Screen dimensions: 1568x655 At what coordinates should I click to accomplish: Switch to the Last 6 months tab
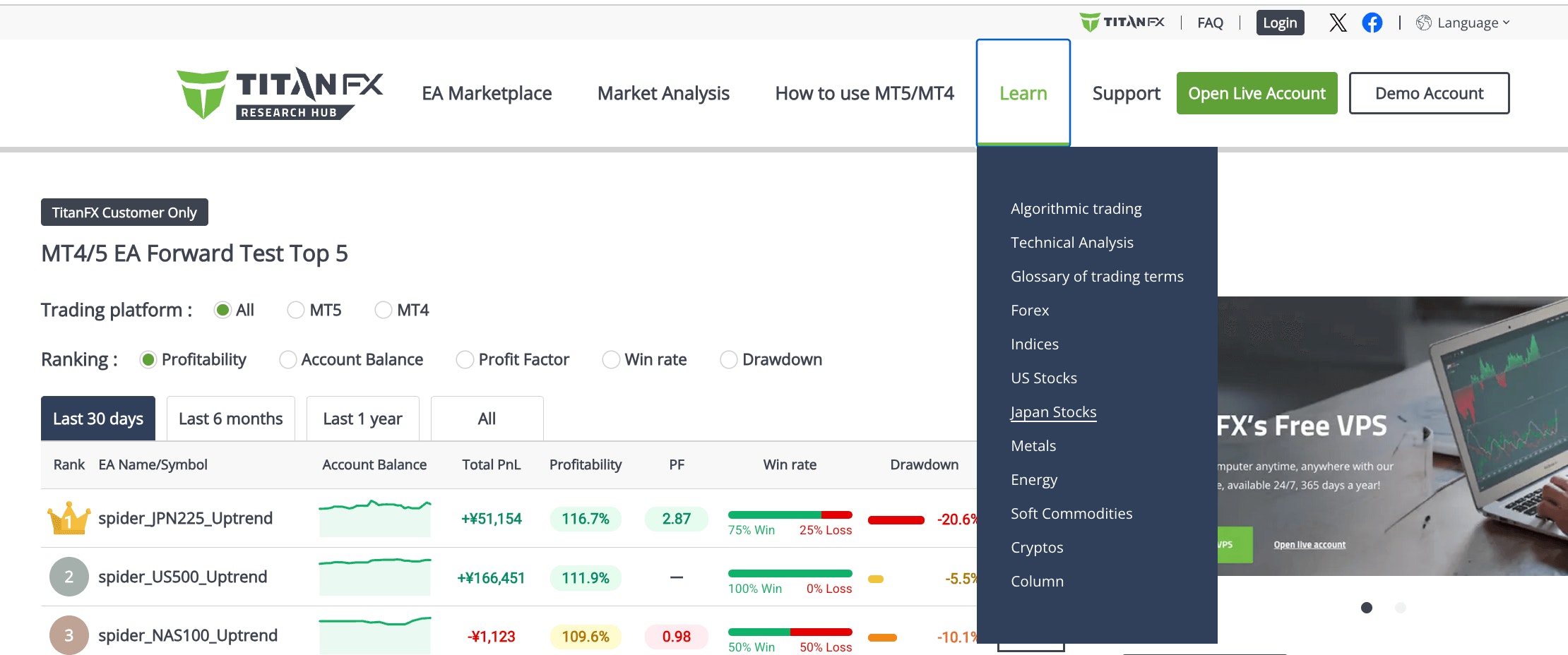coord(230,419)
